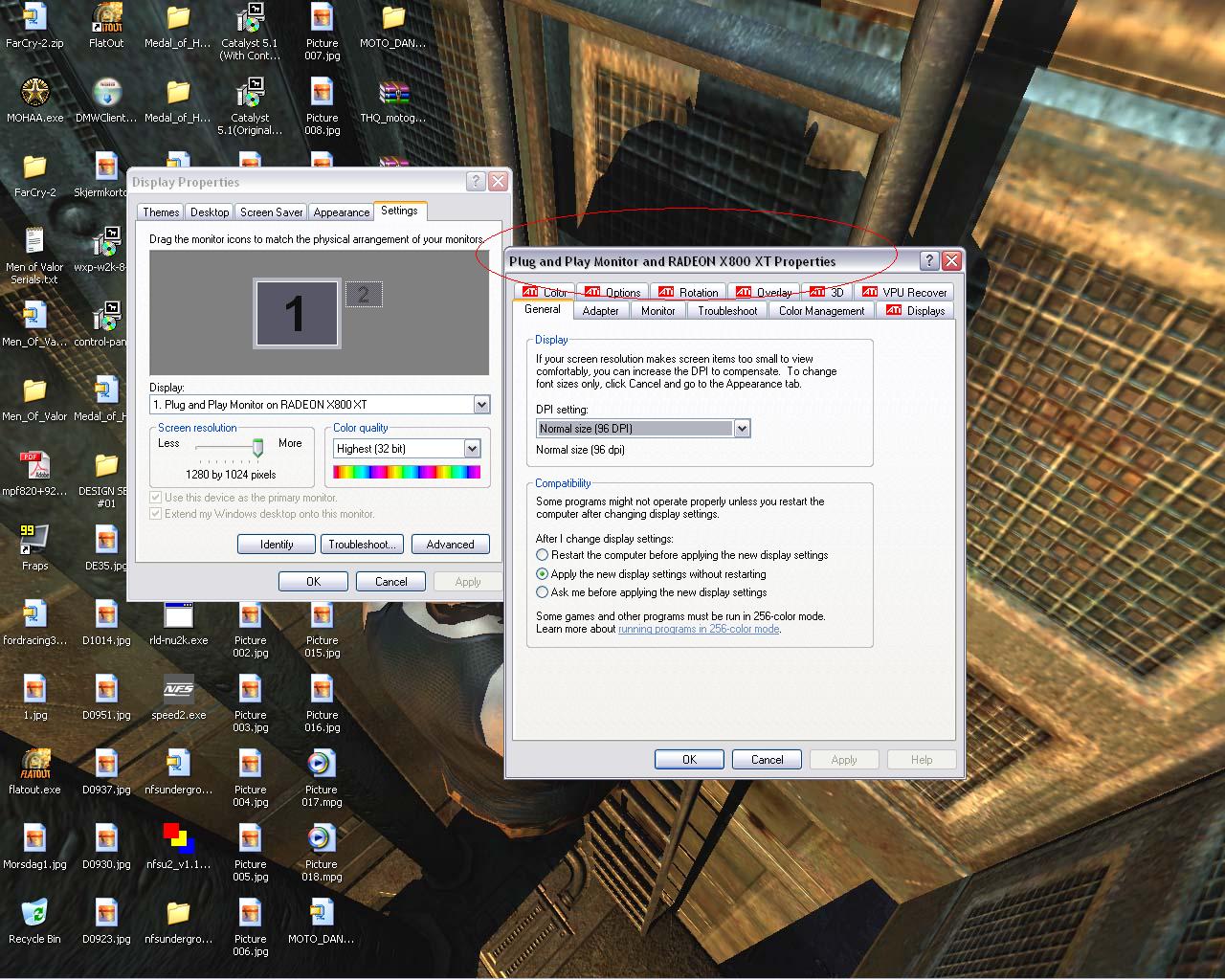Open Catalyst 5.1 (With Cont...) installer icon

coord(250,33)
